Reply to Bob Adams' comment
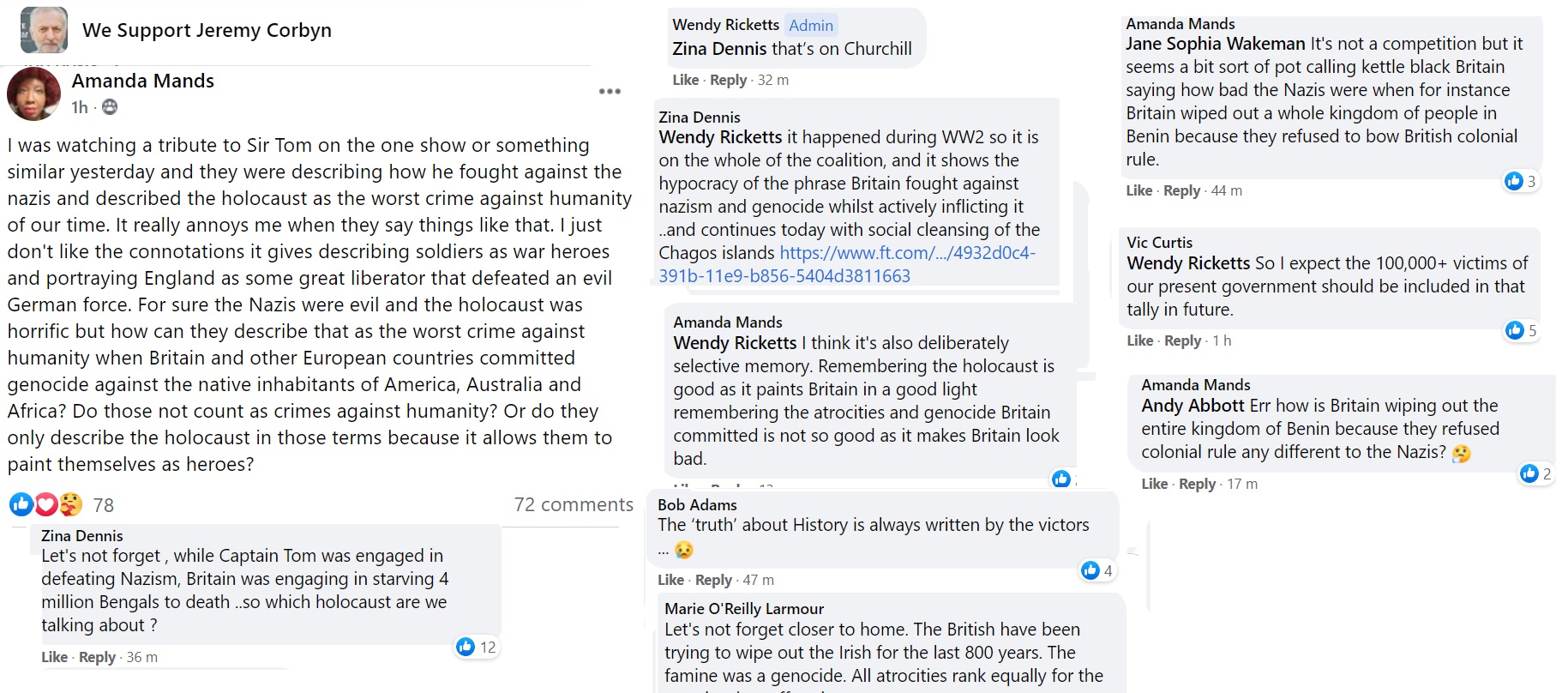1568x693 pixels. [713, 580]
